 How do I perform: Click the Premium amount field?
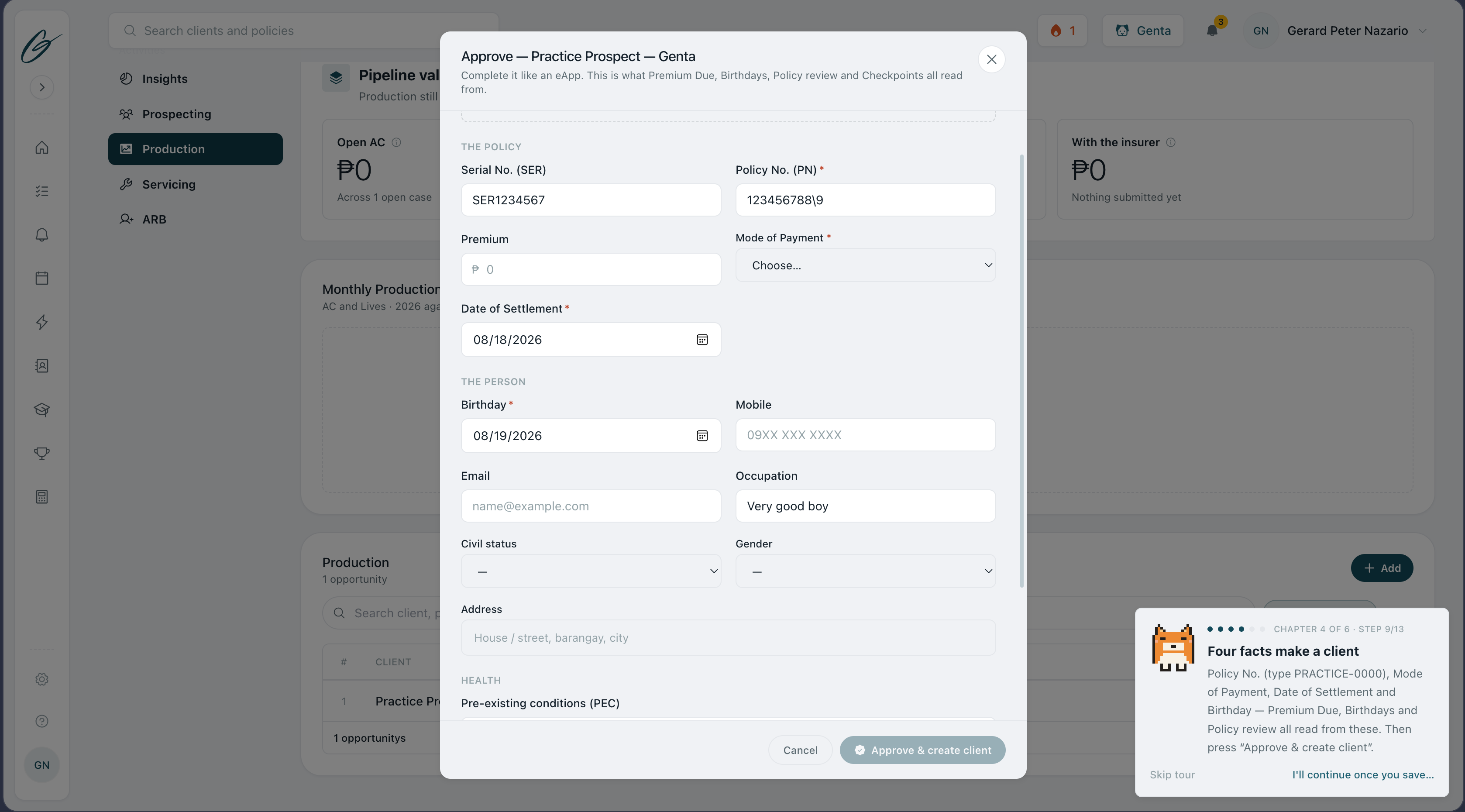(591, 269)
